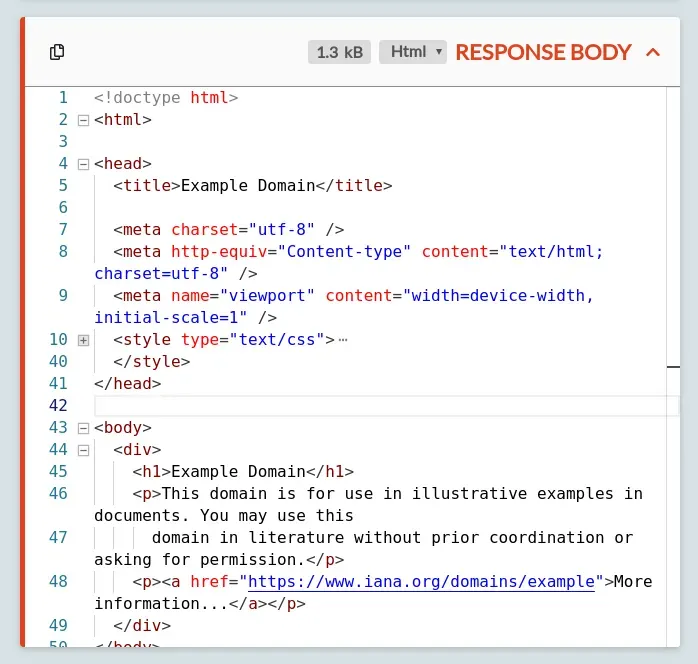Open the iana.org/domains/example link
This screenshot has width=698, height=664.
click(x=421, y=582)
